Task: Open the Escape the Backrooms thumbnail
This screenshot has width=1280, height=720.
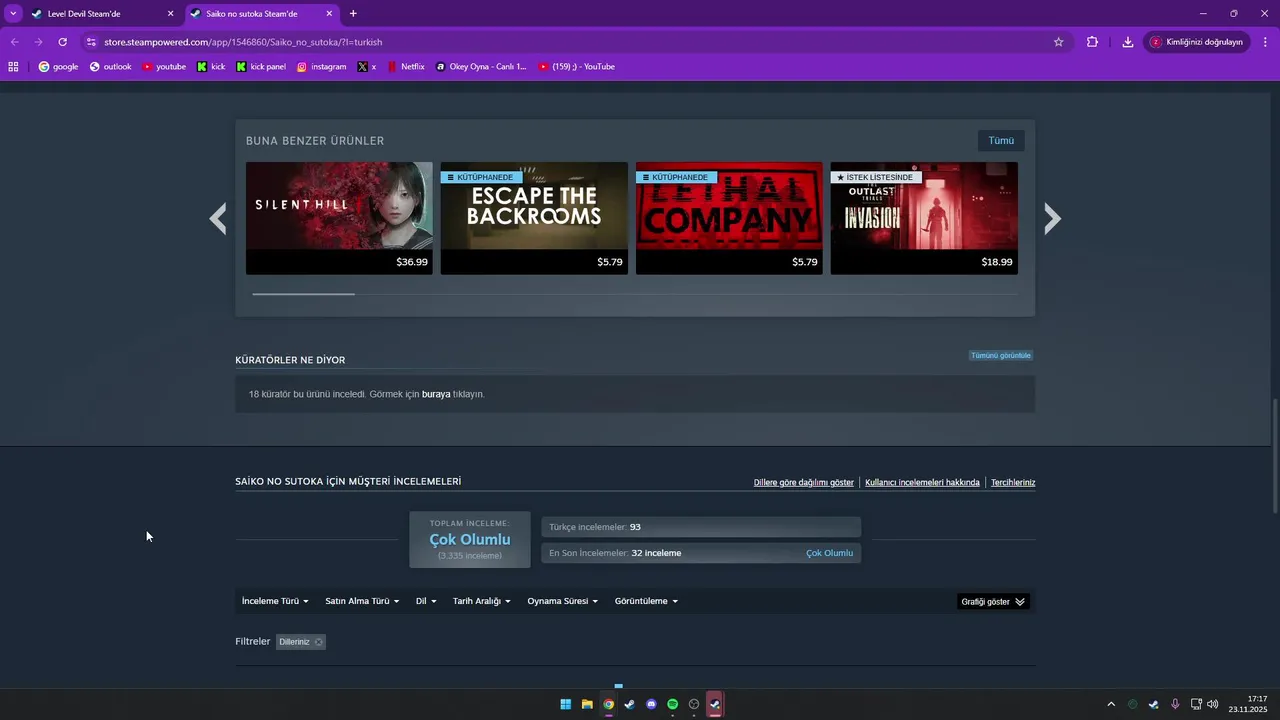Action: (x=534, y=218)
